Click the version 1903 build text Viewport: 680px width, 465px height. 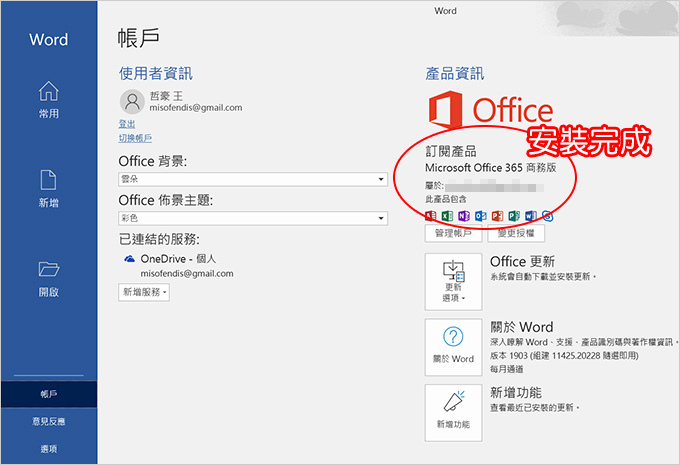564,356
